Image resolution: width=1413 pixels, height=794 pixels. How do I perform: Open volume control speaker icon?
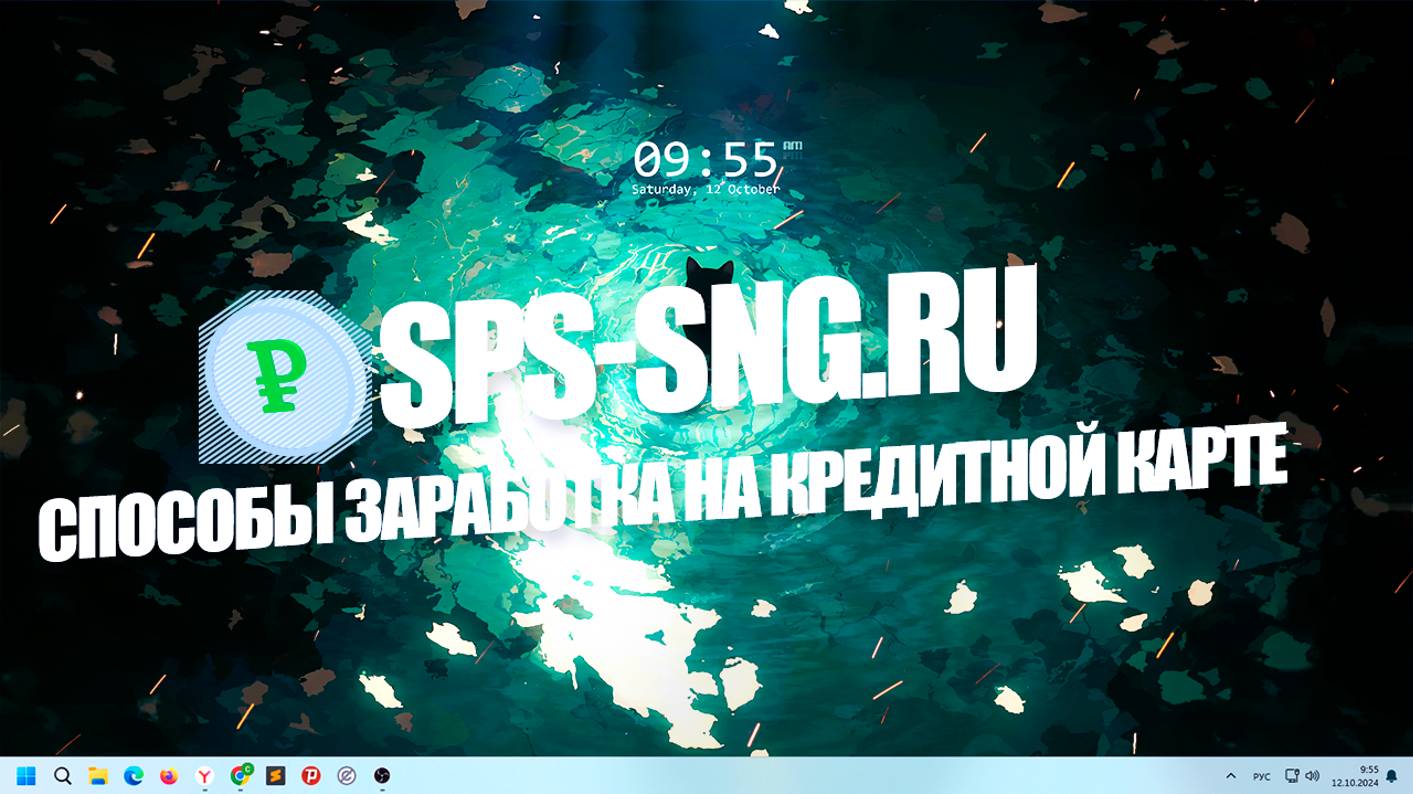click(x=1312, y=776)
